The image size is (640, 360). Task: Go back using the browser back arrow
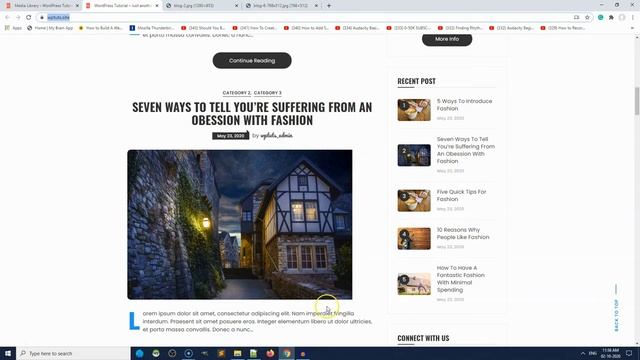(7, 18)
